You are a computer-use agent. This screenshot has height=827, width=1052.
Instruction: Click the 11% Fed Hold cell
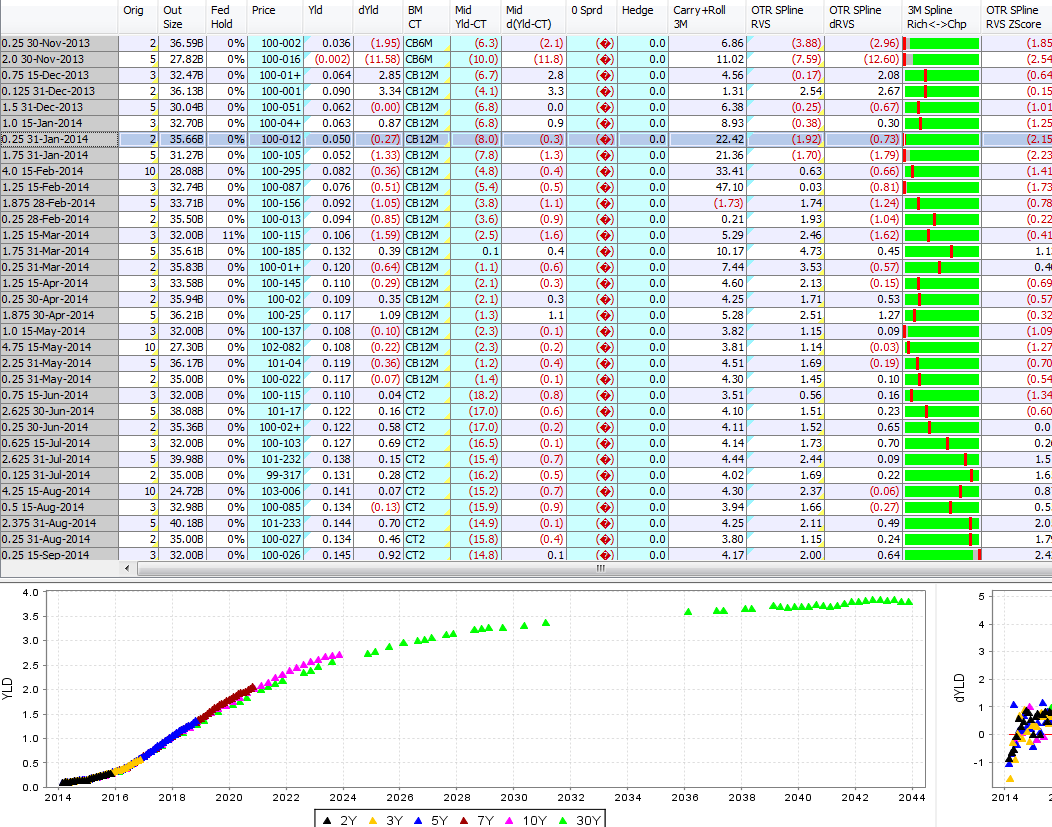(227, 235)
